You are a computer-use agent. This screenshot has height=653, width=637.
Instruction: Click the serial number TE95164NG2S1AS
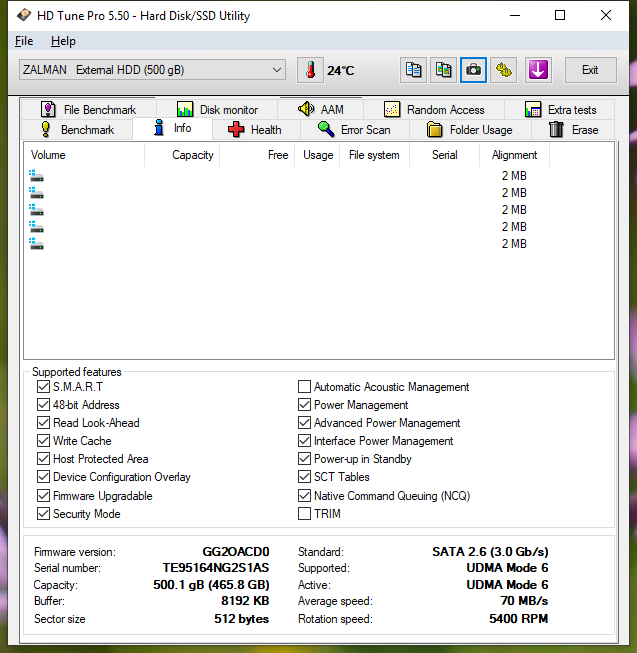[x=216, y=568]
